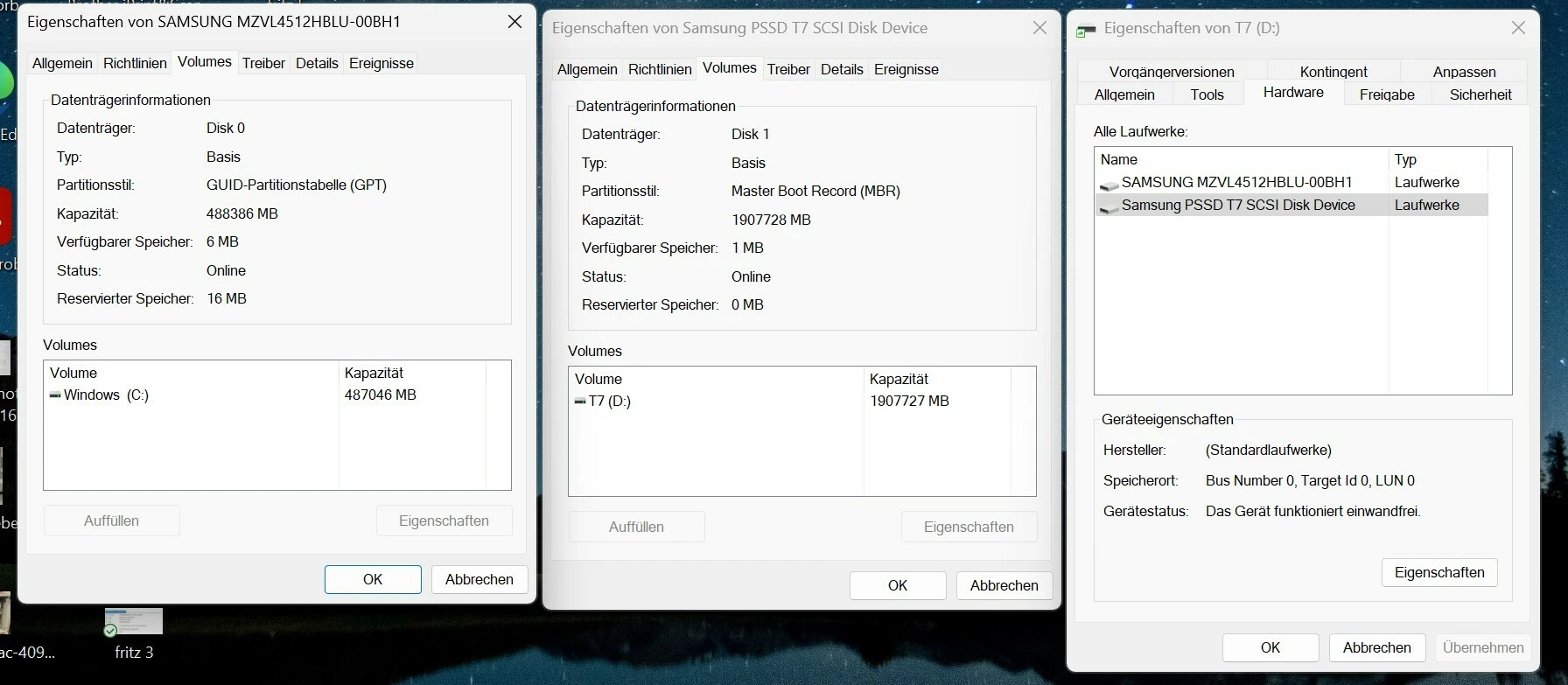Click the drive icon in the T7 (D:) title bar
Image resolution: width=1568 pixels, height=685 pixels.
1086,30
